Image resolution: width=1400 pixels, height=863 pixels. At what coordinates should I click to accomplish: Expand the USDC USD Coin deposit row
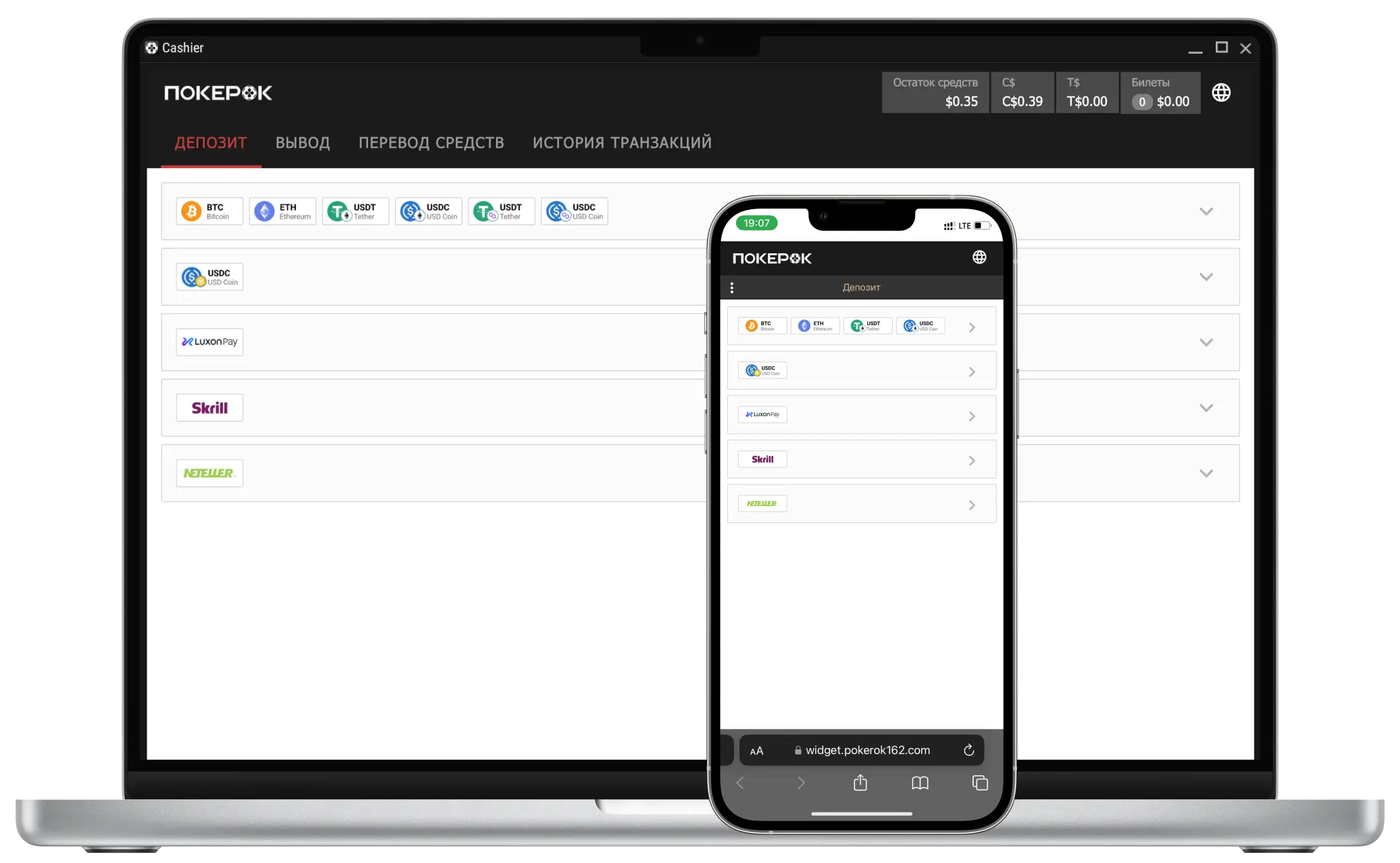pyautogui.click(x=1206, y=276)
